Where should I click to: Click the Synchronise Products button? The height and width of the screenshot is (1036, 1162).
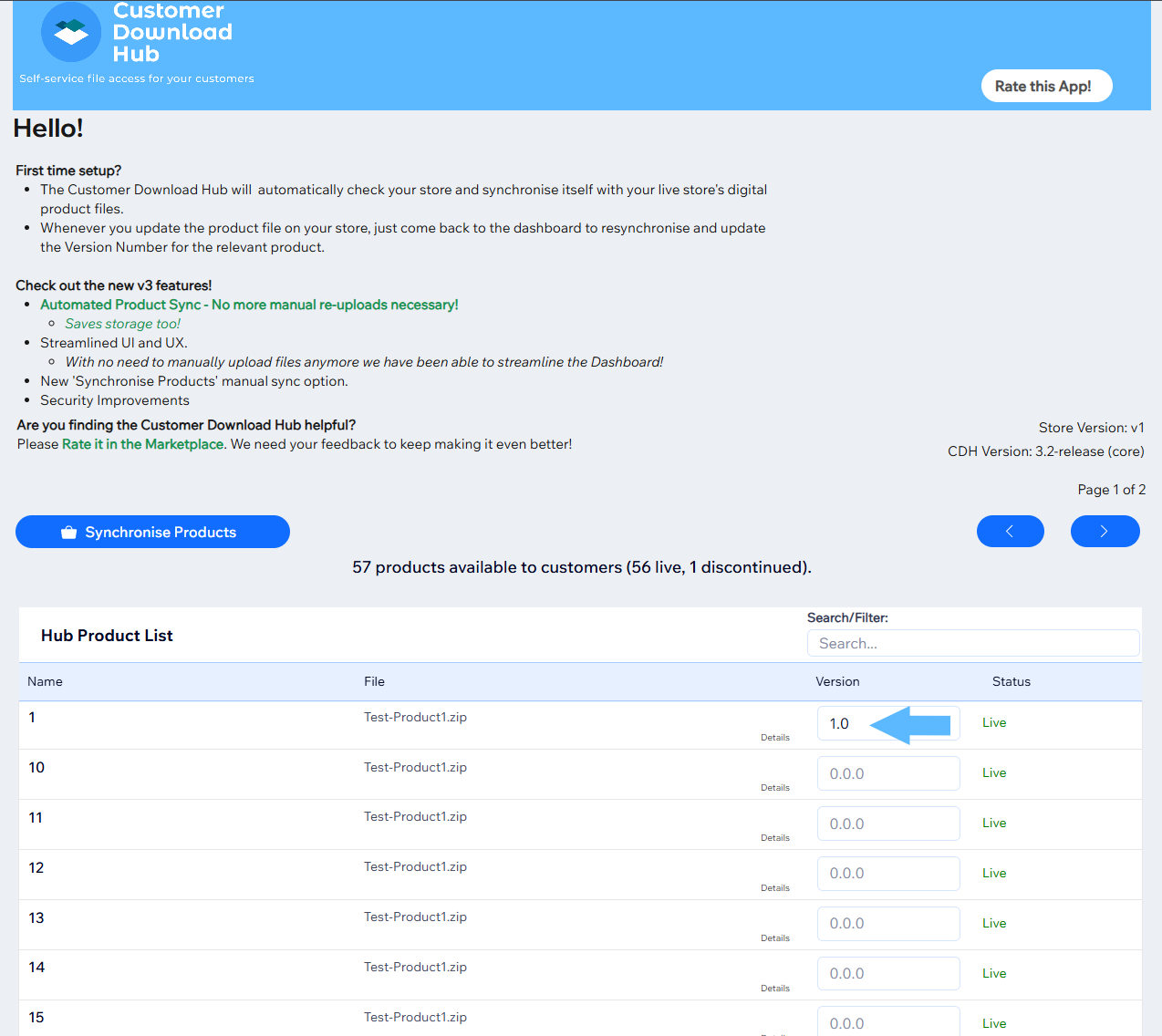point(152,532)
